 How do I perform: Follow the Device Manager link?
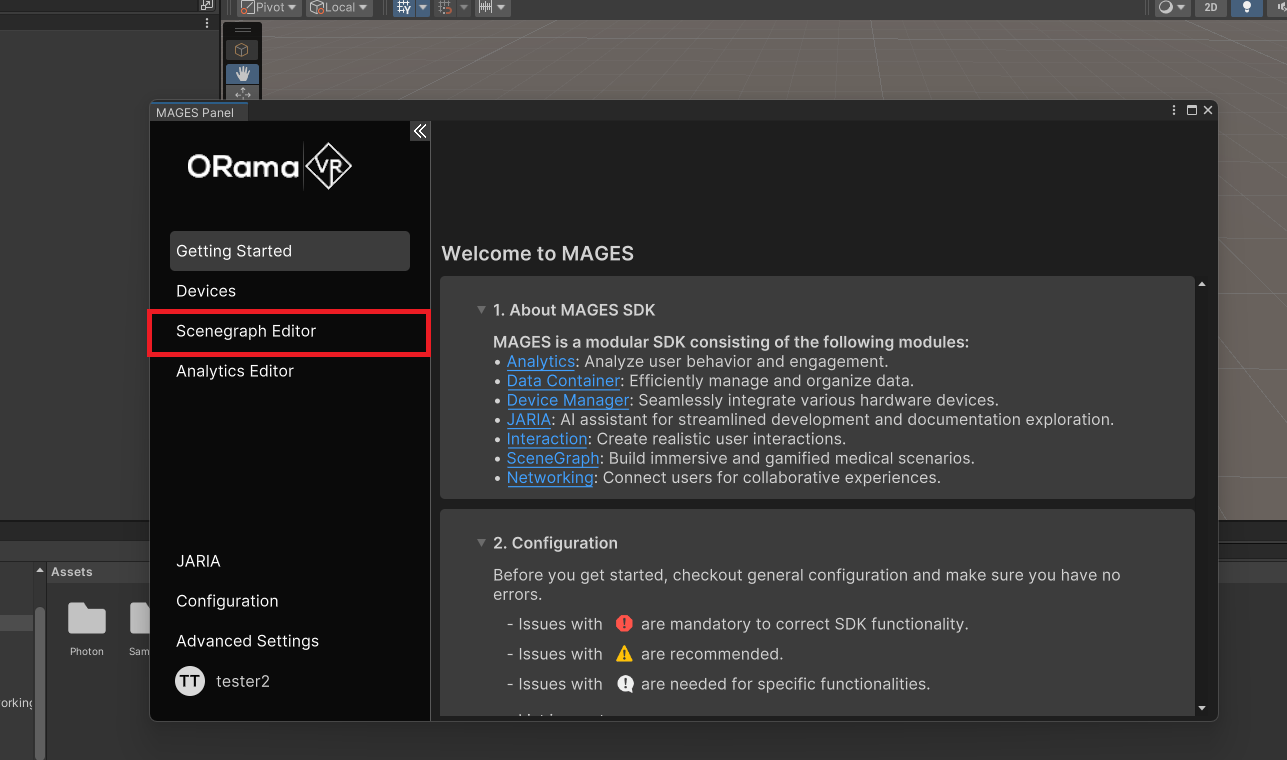pyautogui.click(x=568, y=401)
